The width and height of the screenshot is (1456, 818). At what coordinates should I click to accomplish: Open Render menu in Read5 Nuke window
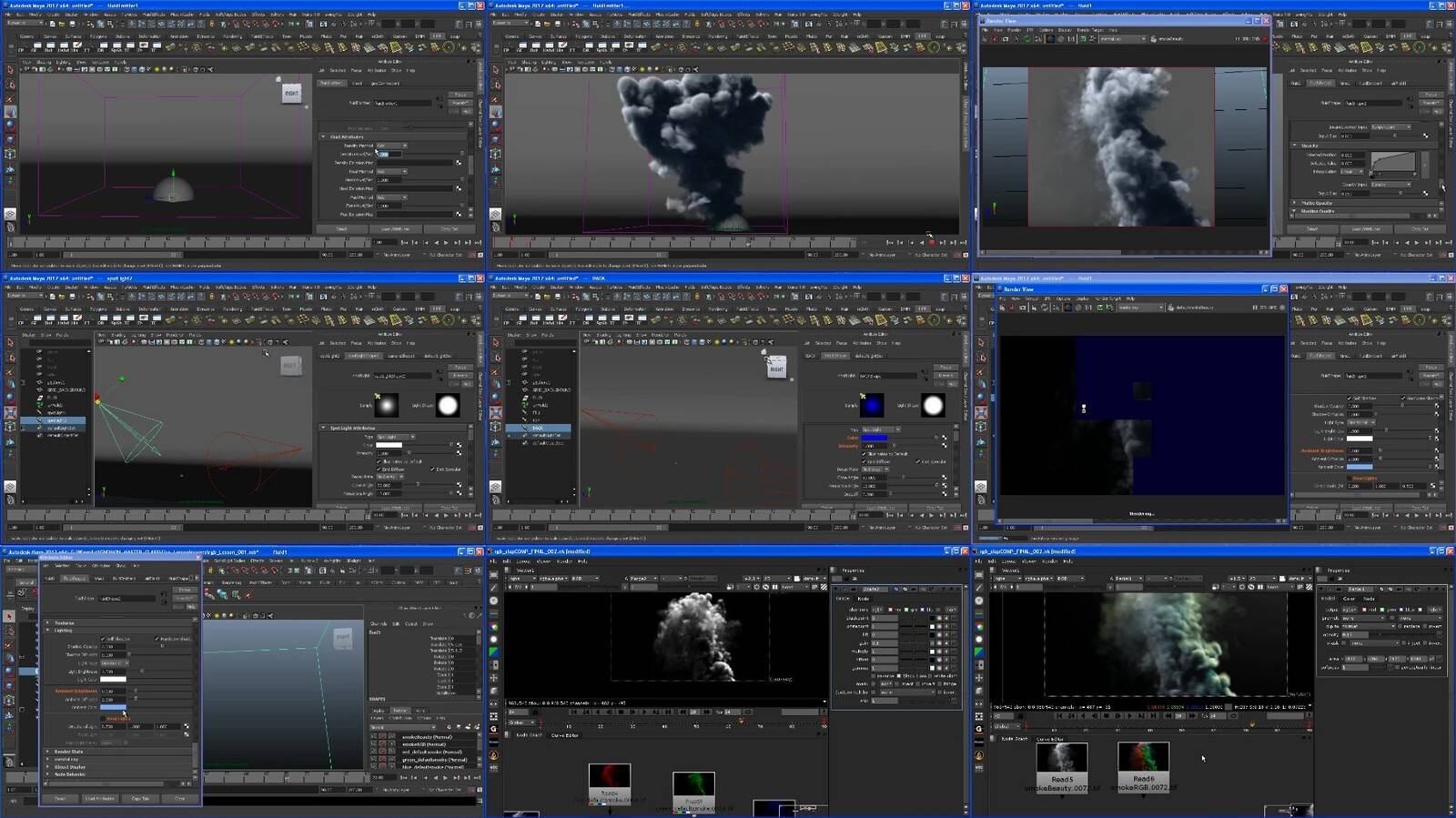pos(1050,561)
